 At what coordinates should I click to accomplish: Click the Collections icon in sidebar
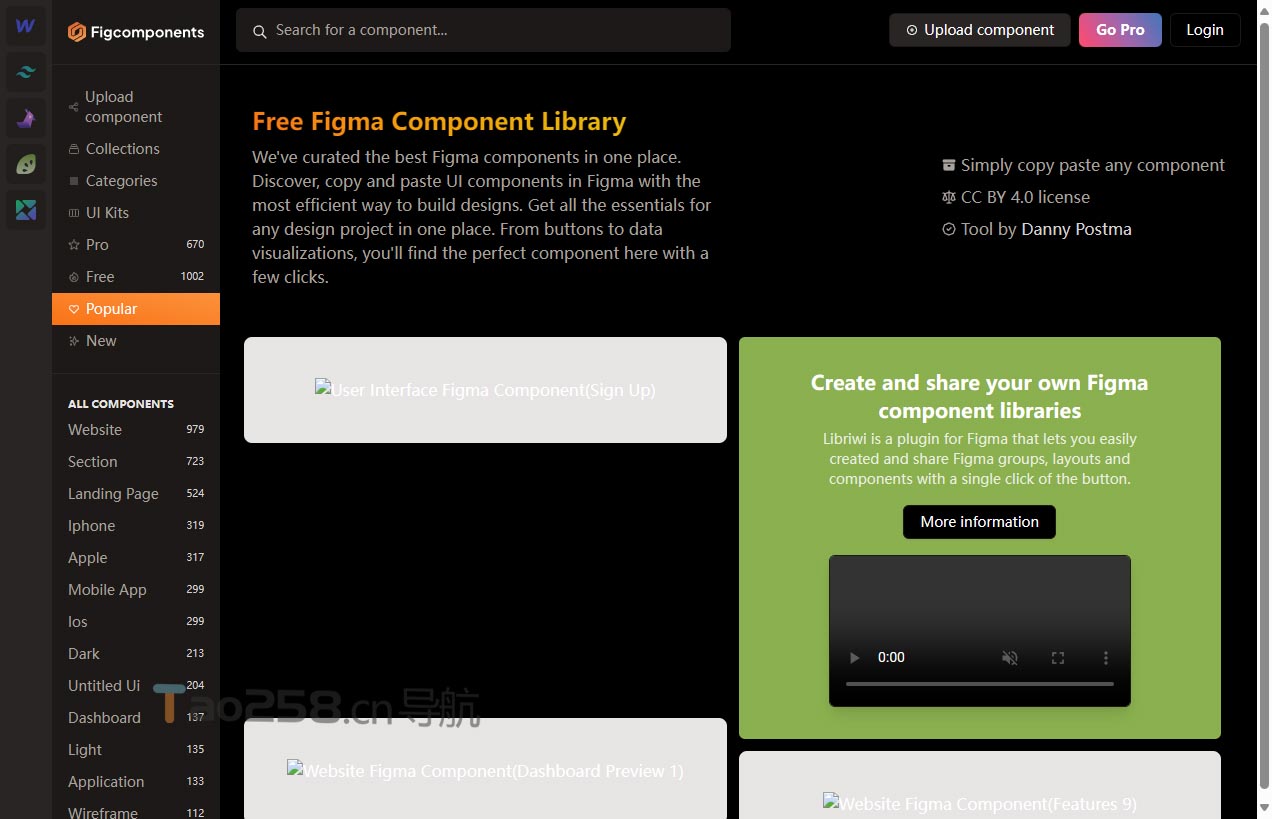[74, 149]
